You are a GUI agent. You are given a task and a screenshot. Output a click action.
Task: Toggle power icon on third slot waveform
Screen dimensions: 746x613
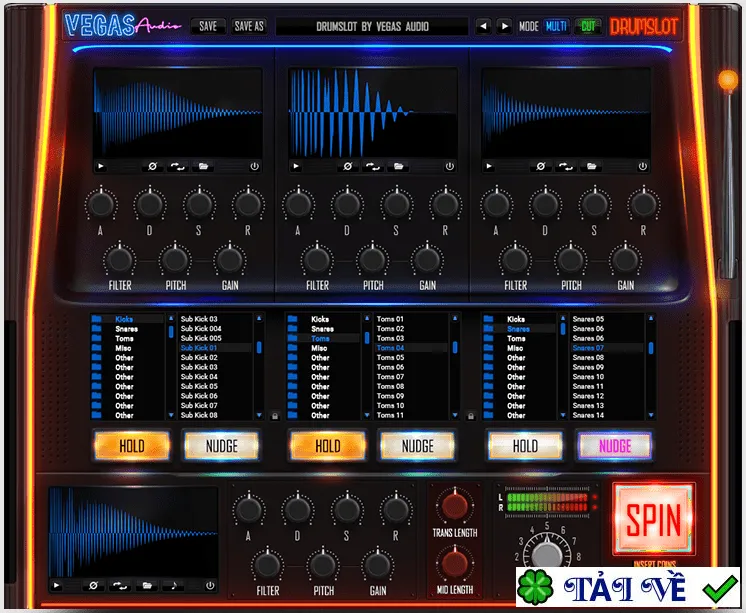(x=643, y=167)
